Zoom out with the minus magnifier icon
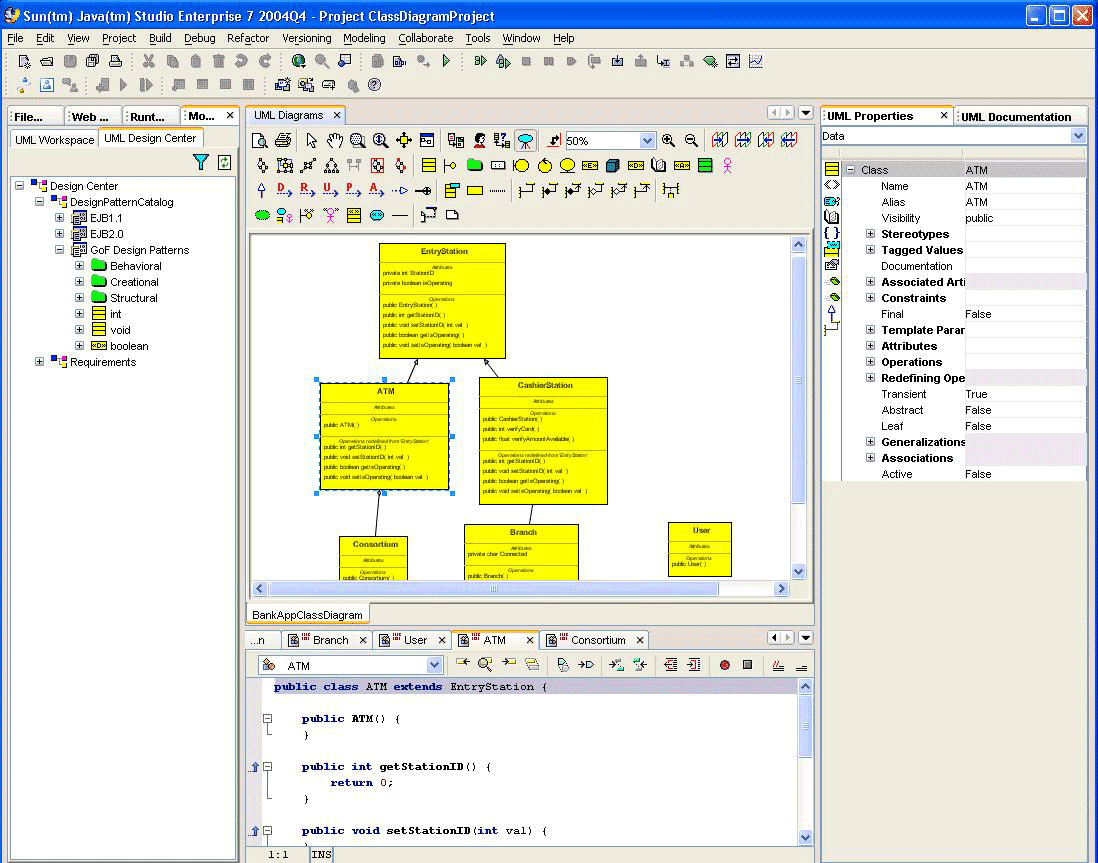The height and width of the screenshot is (863, 1098). [691, 141]
